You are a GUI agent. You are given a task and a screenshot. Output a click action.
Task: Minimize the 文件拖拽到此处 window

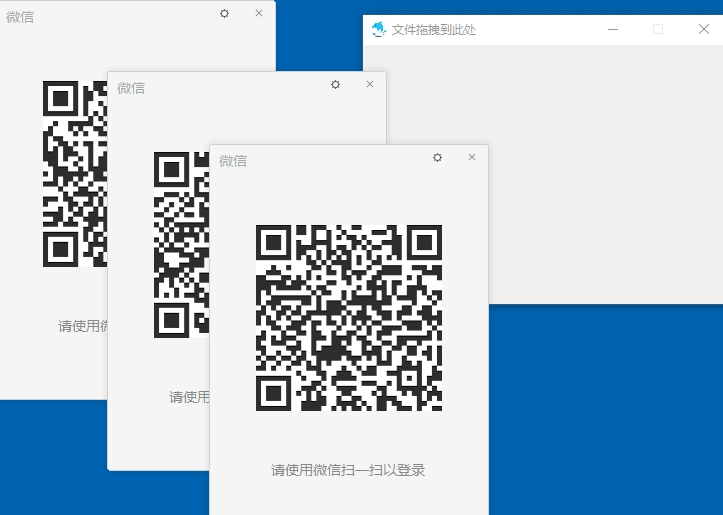(x=613, y=30)
